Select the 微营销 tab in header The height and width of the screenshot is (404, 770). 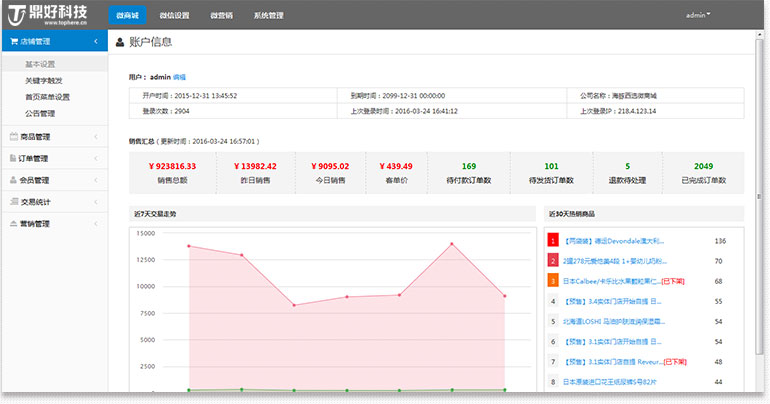[222, 15]
